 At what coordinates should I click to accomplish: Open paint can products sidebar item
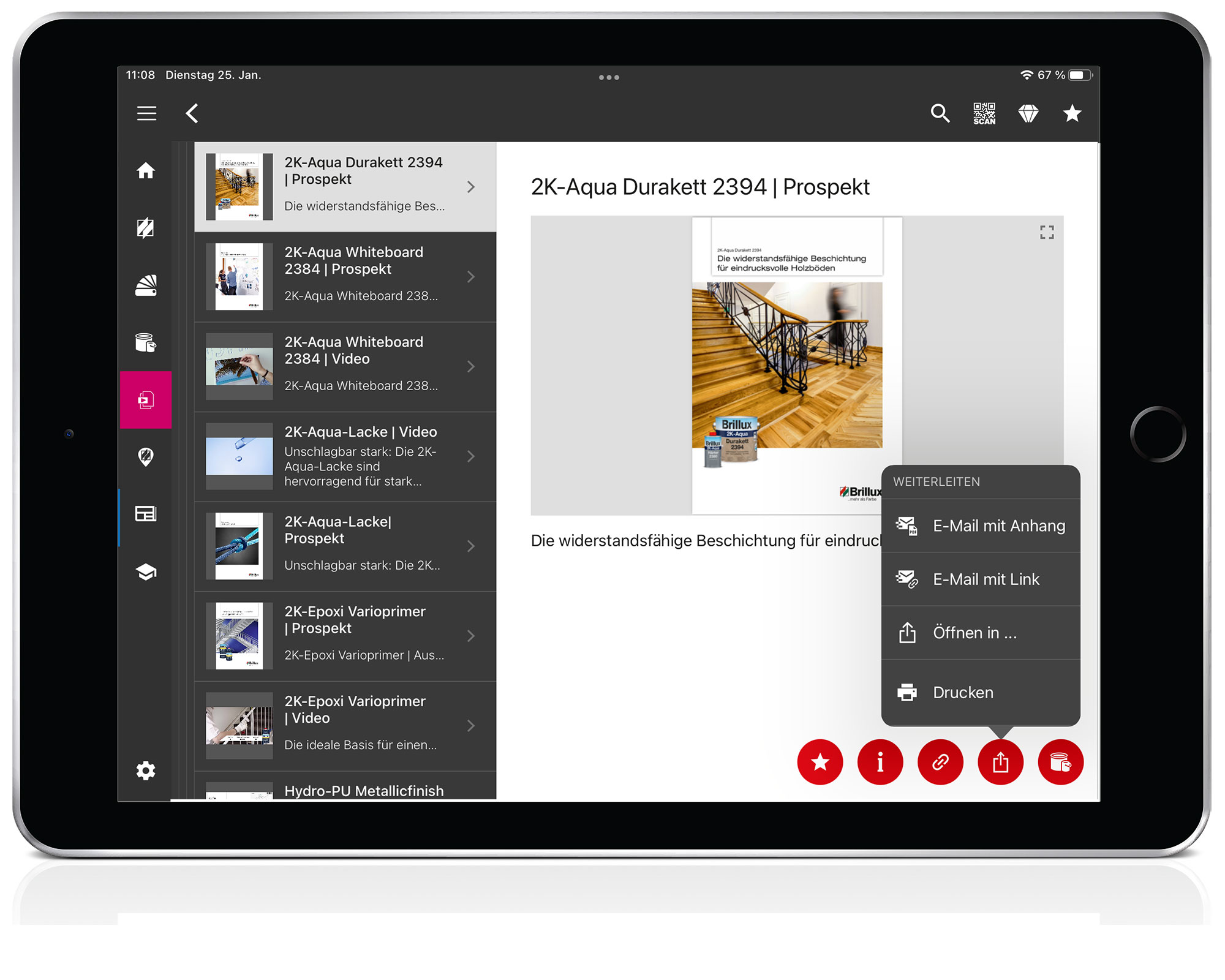pos(146,342)
